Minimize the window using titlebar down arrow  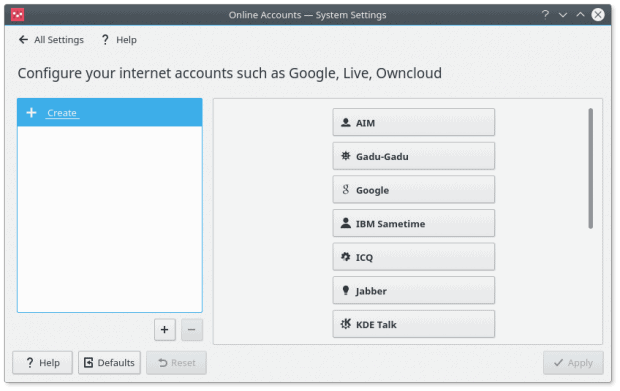click(563, 15)
